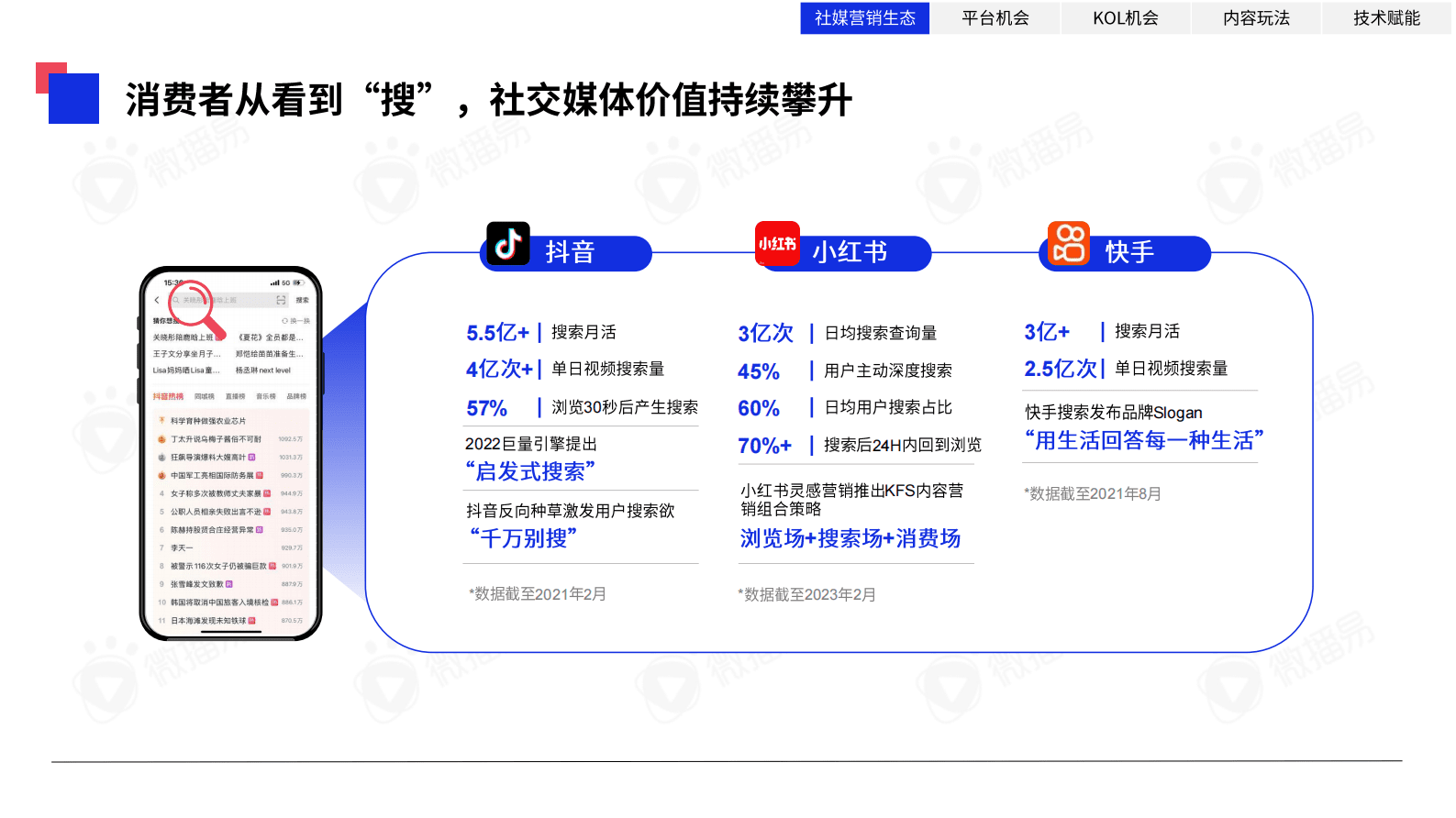This screenshot has height=818, width=1456.
Task: Click the Xiaohongshu stat 3亿次
Action: point(765,334)
